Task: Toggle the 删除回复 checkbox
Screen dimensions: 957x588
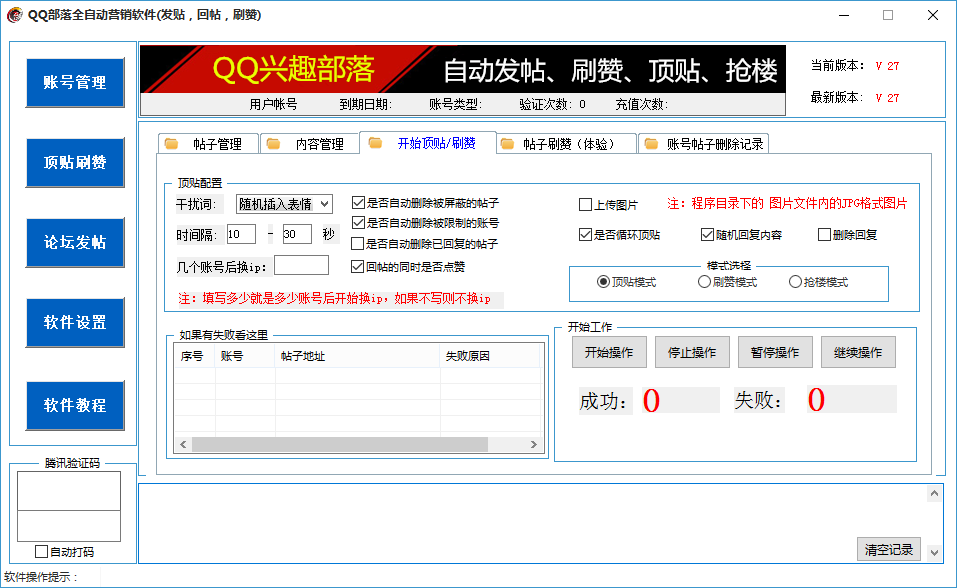Action: pyautogui.click(x=825, y=235)
